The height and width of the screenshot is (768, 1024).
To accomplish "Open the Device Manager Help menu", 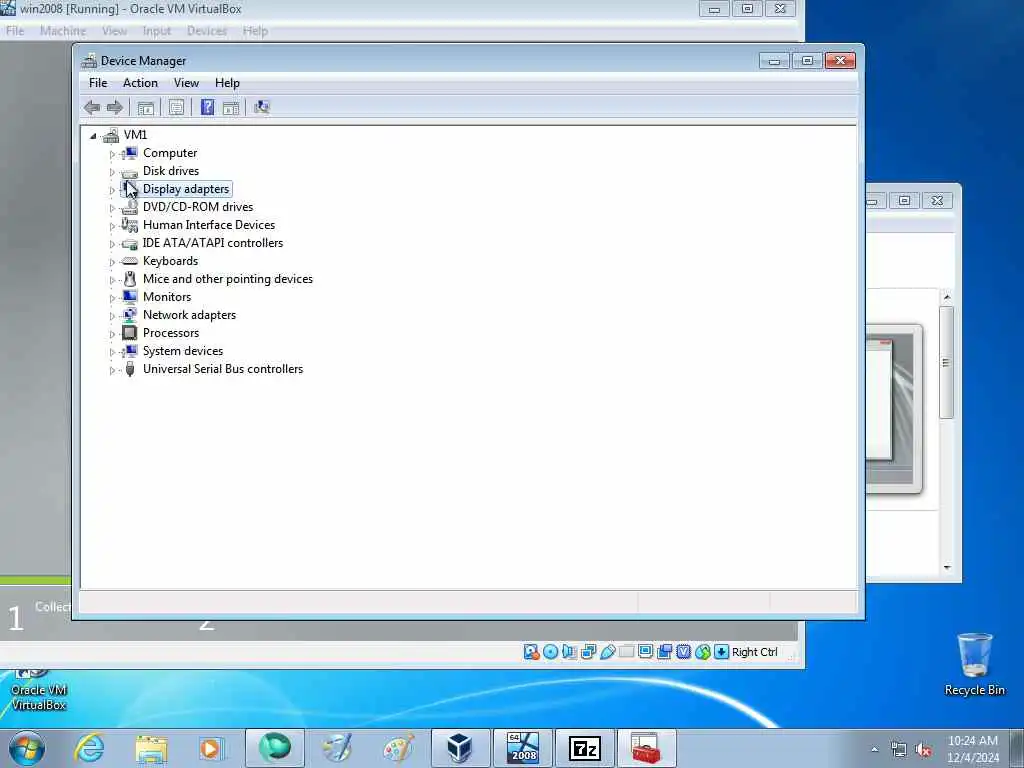I will (x=227, y=83).
